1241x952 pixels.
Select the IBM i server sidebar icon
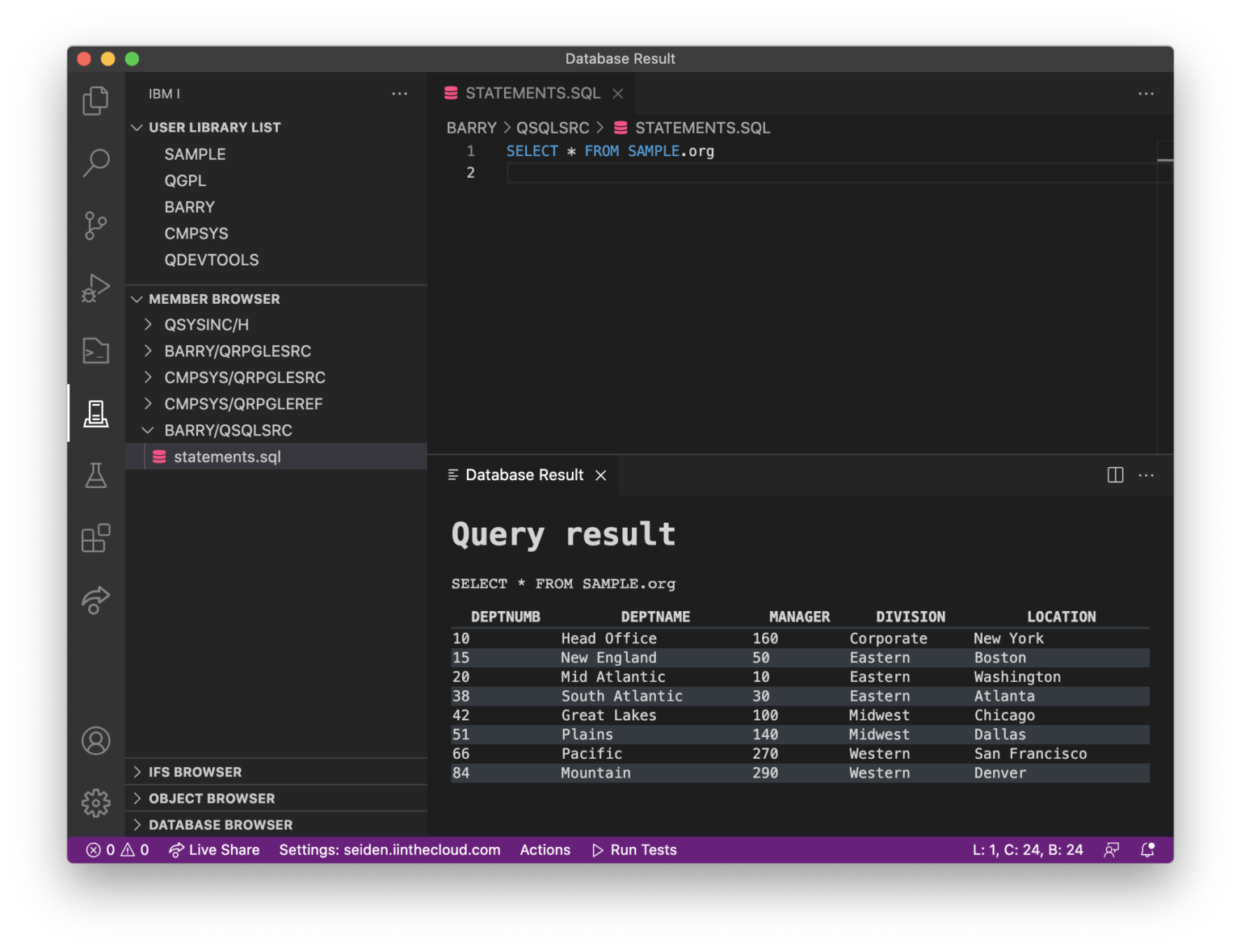coord(96,413)
